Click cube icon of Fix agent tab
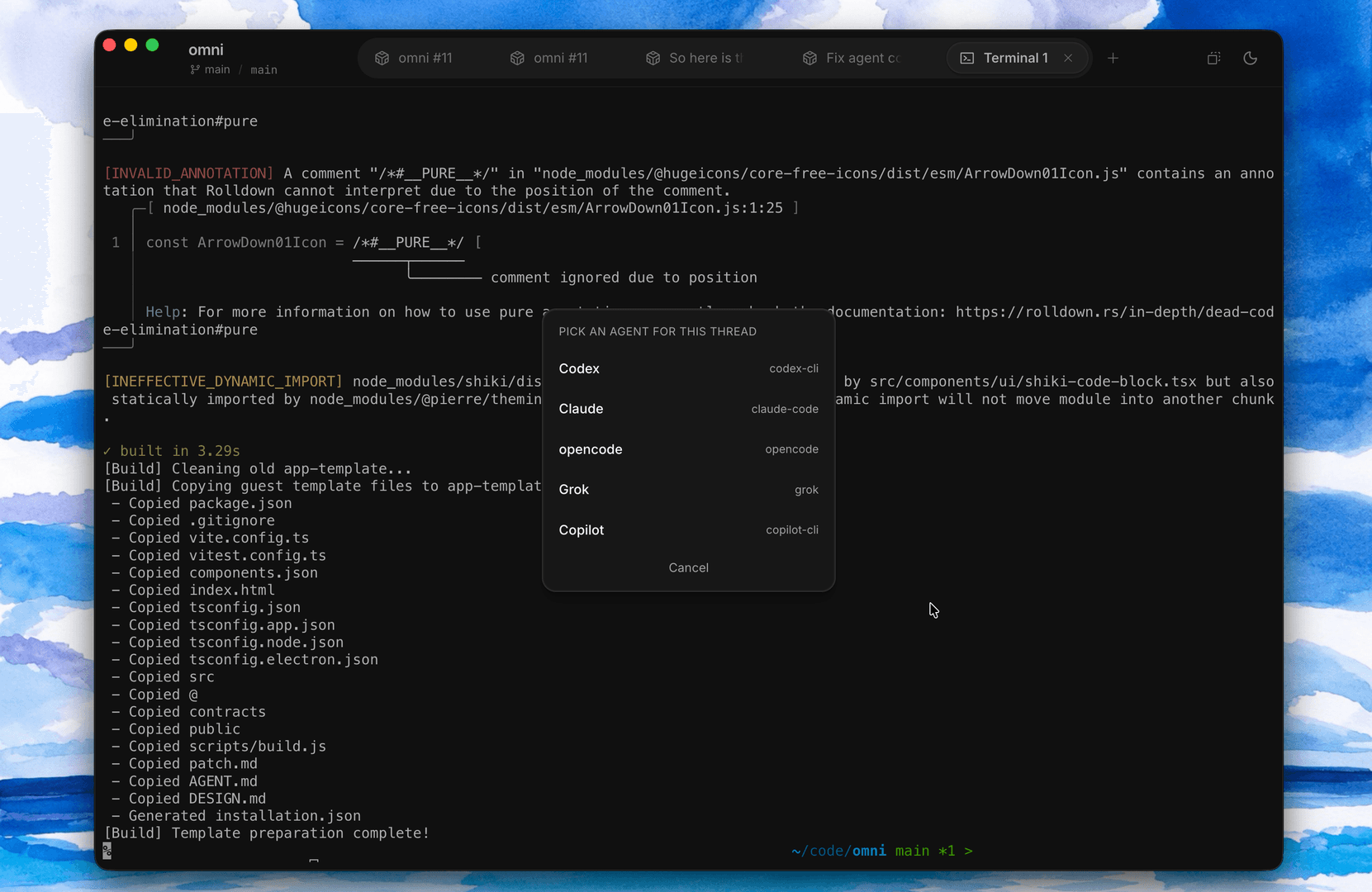1372x892 pixels. (x=809, y=58)
